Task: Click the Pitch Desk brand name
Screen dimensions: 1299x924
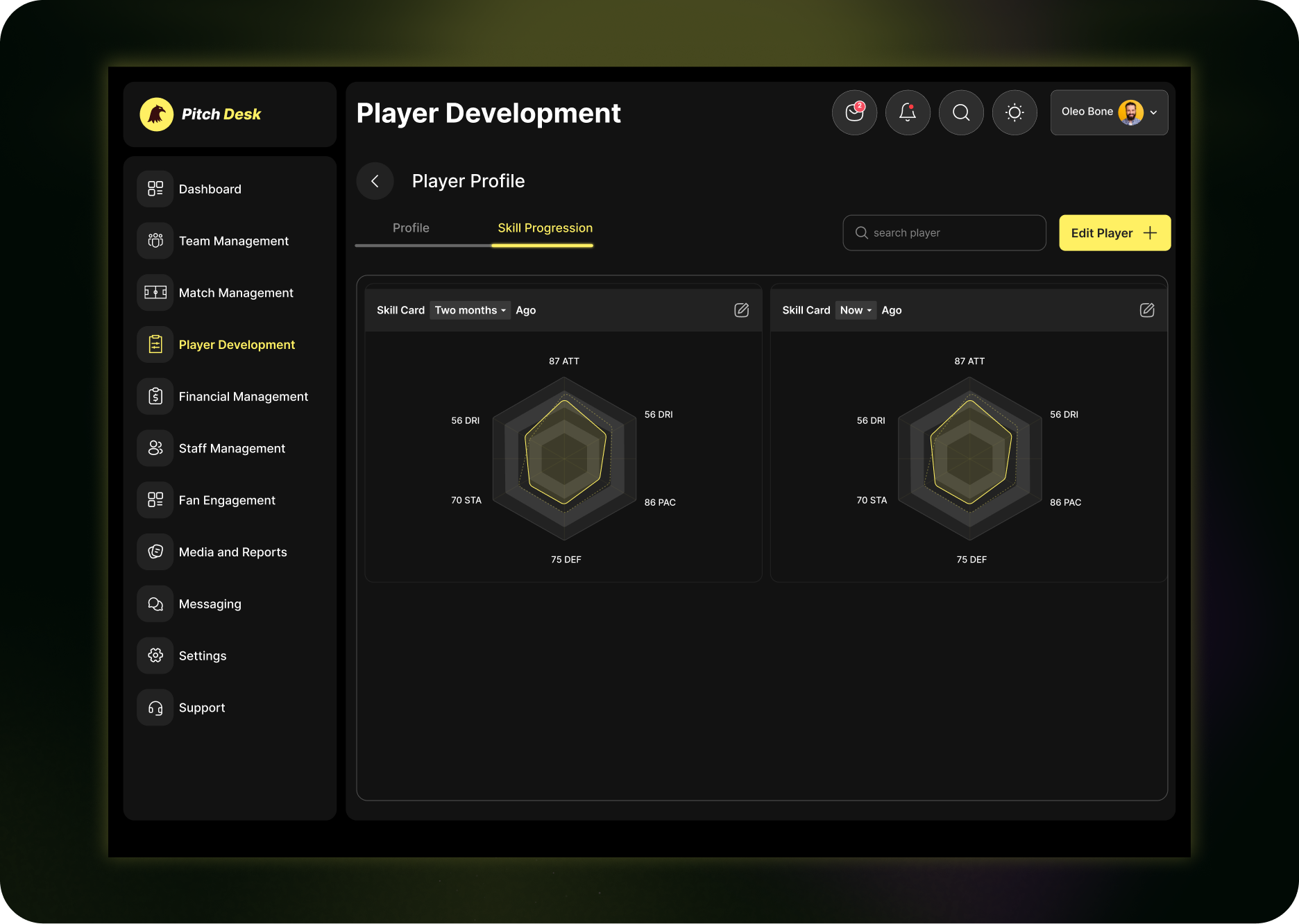Action: (x=221, y=114)
